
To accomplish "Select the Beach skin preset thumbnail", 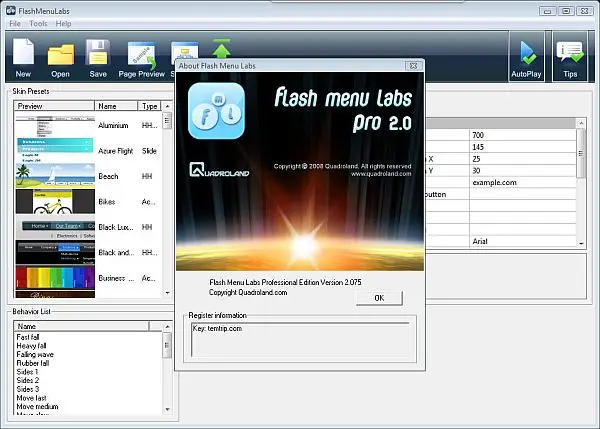I will [55, 176].
